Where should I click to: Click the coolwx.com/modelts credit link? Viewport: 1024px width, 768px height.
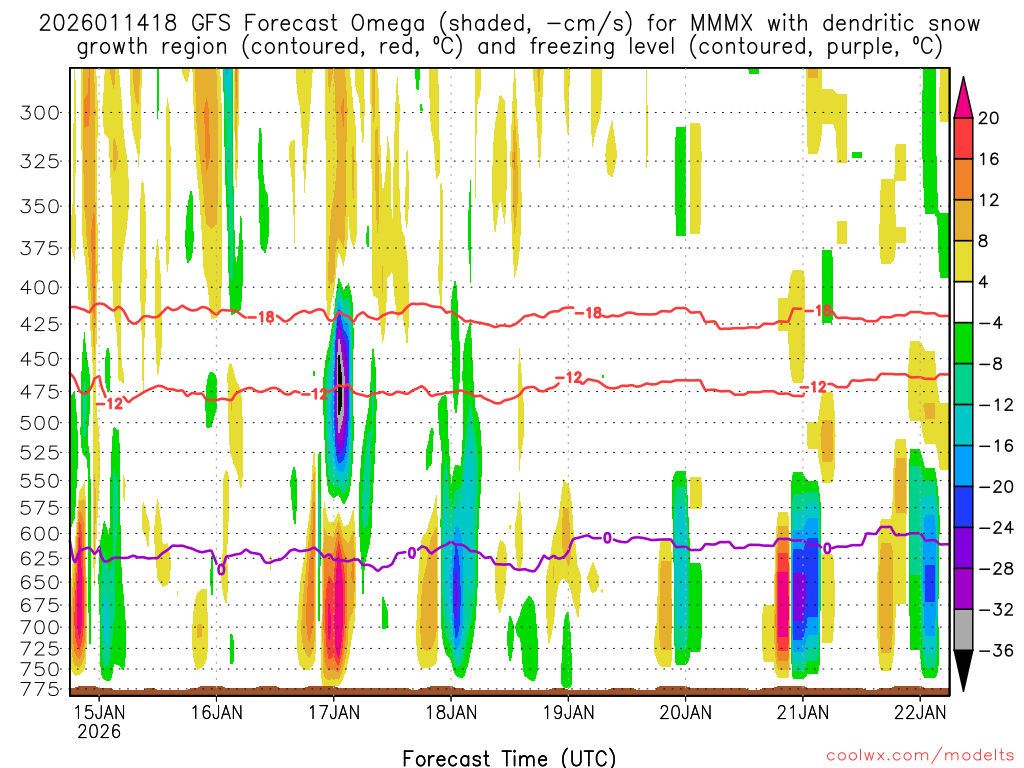(920, 755)
